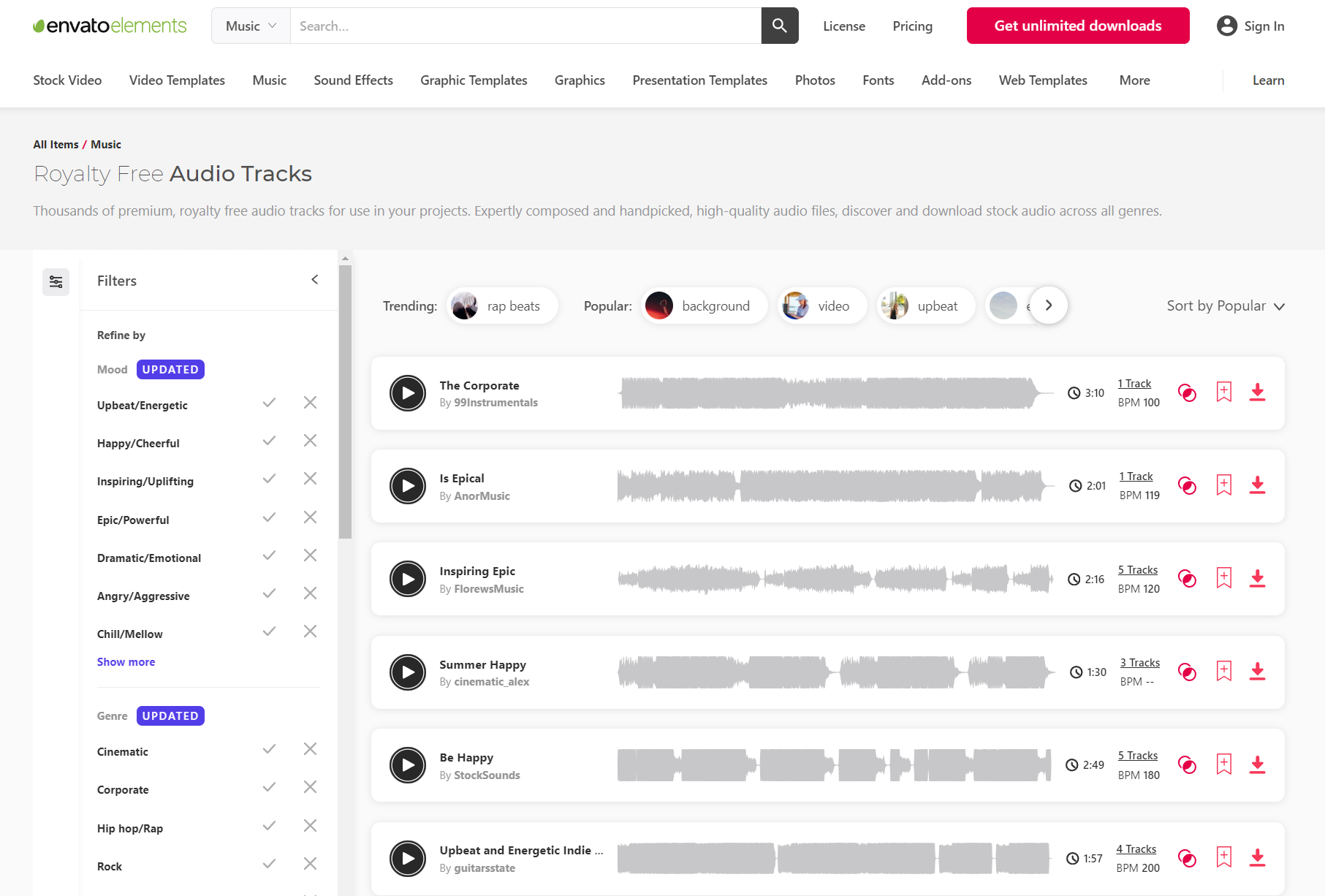The image size is (1325, 896).
Task: Collapse the Filters panel
Action: point(315,280)
